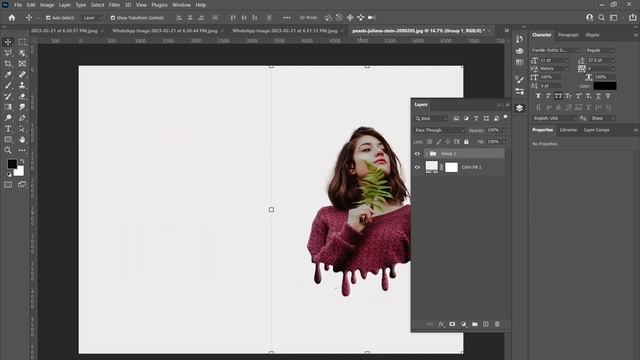The image size is (640, 360).
Task: Open the font family dropdown
Action: pyautogui.click(x=555, y=50)
